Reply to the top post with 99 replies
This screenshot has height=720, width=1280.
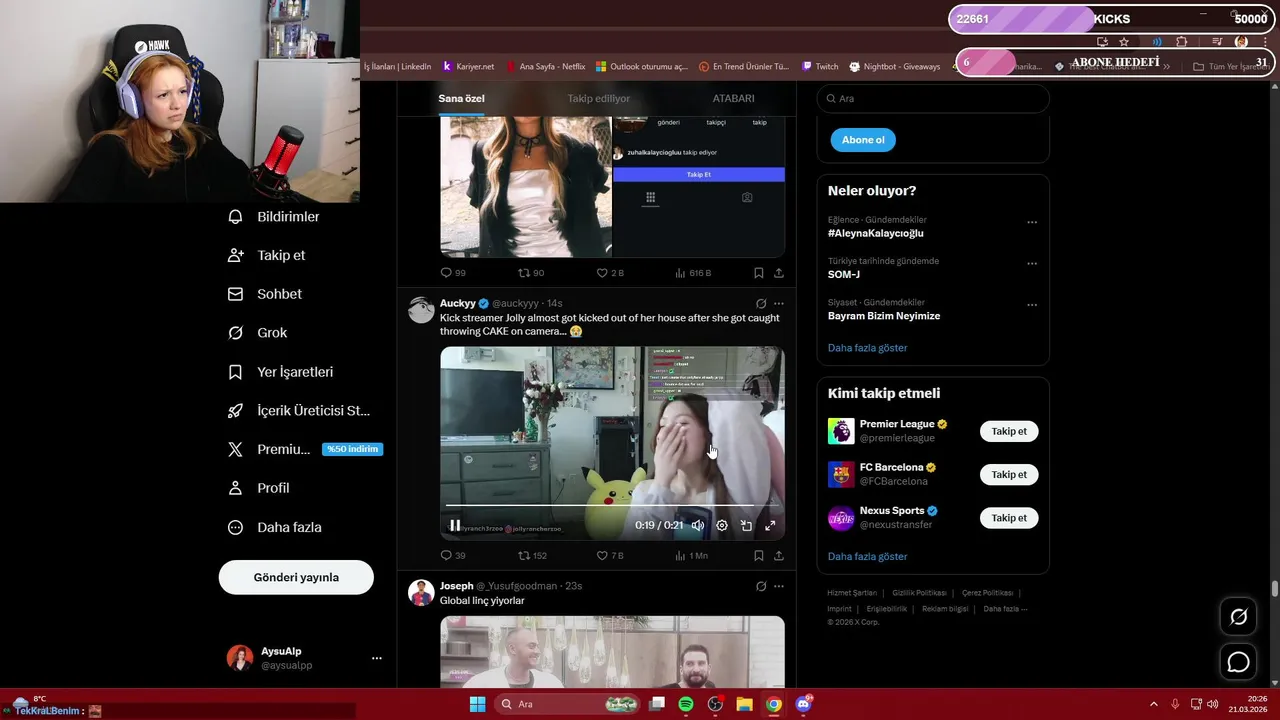point(453,272)
